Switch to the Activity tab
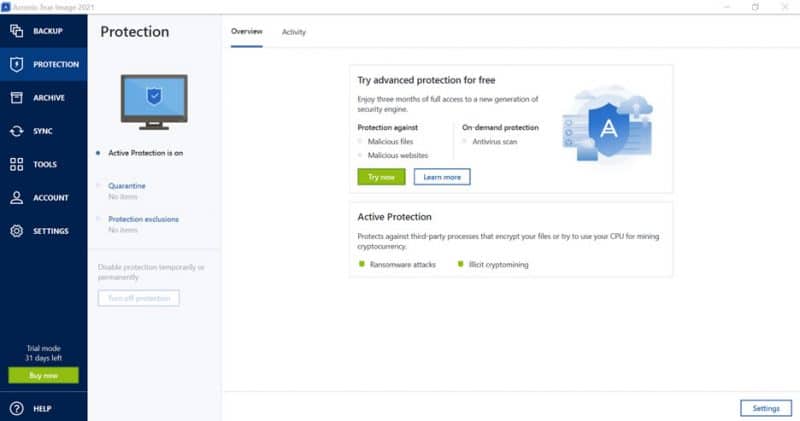Screen dimensions: 800x421 coord(294,32)
